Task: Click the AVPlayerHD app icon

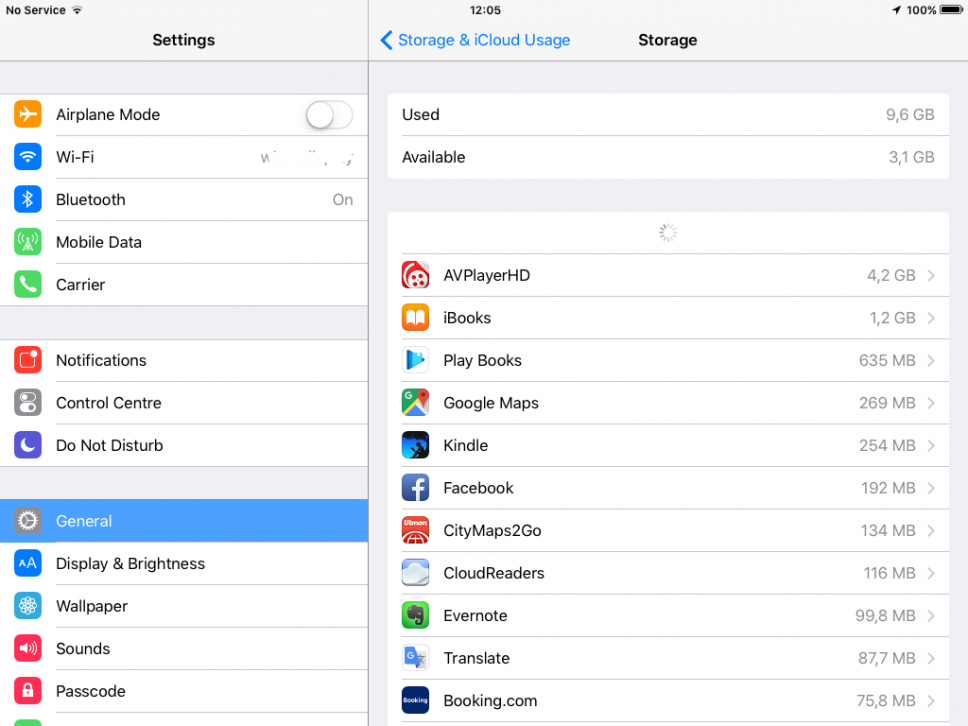Action: (x=415, y=275)
